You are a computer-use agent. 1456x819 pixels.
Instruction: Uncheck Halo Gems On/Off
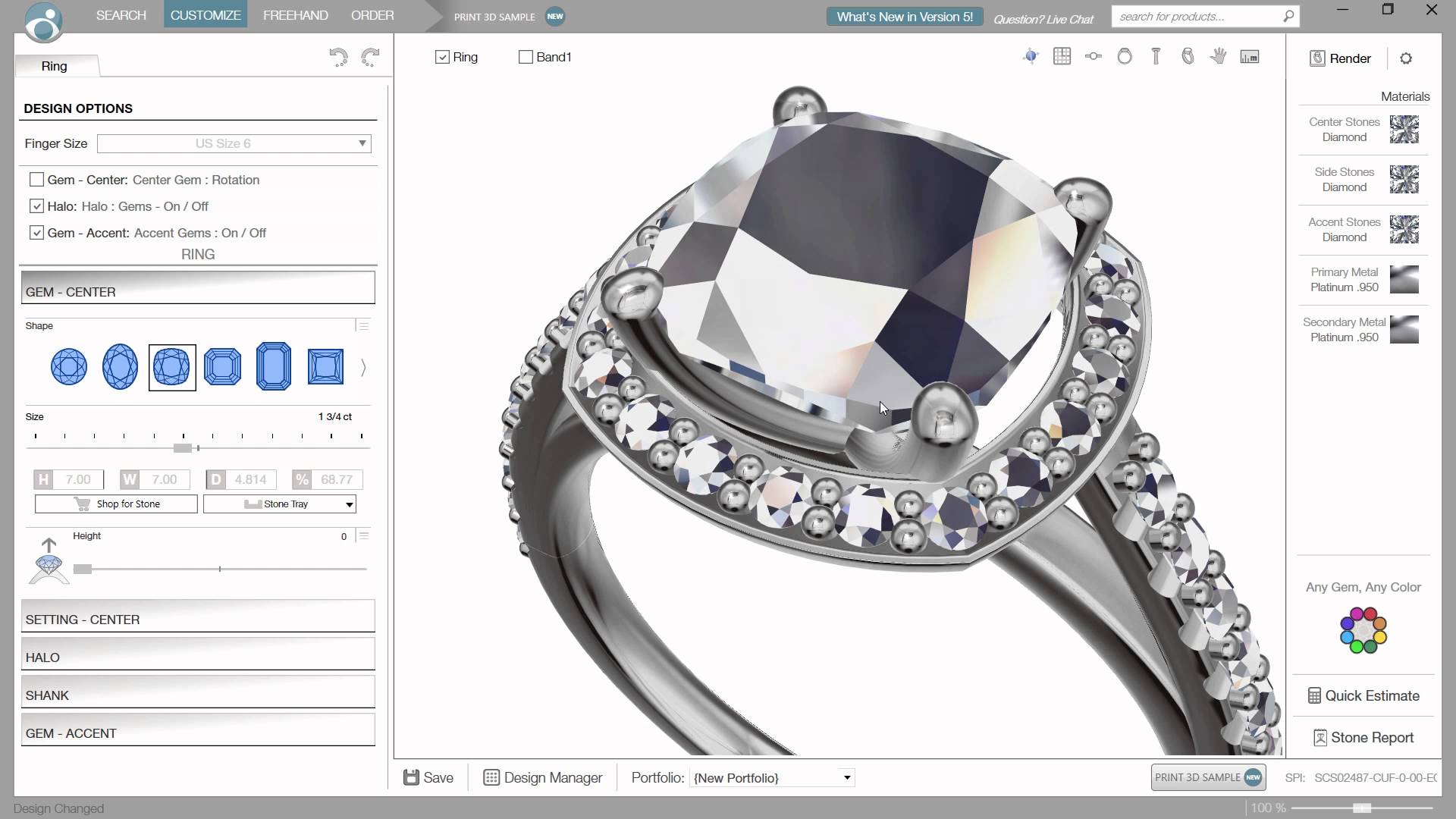pyautogui.click(x=36, y=206)
